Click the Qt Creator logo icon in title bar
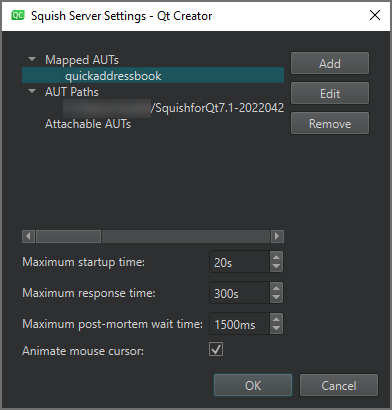 tap(18, 15)
